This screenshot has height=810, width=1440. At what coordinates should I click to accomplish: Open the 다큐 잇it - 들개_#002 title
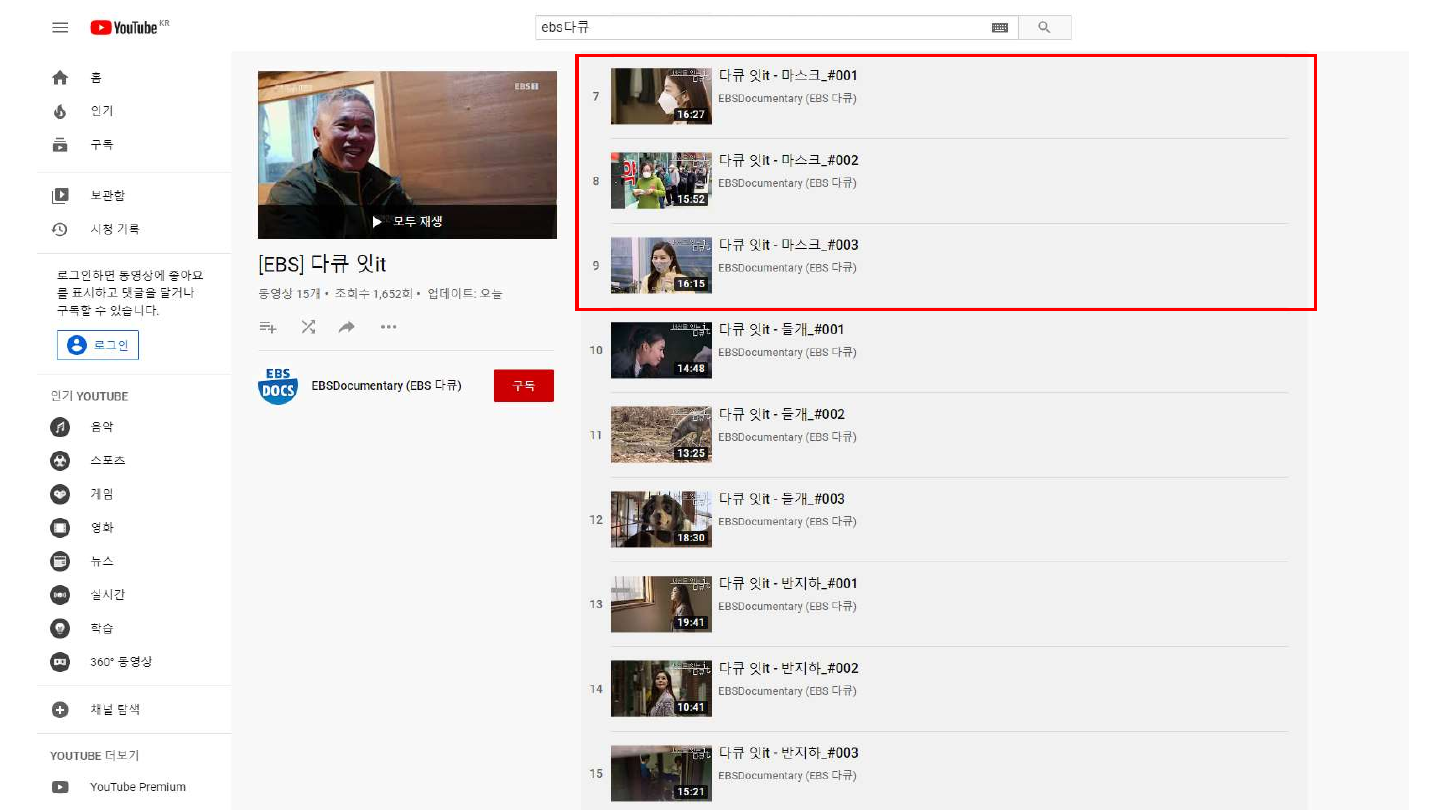point(782,414)
